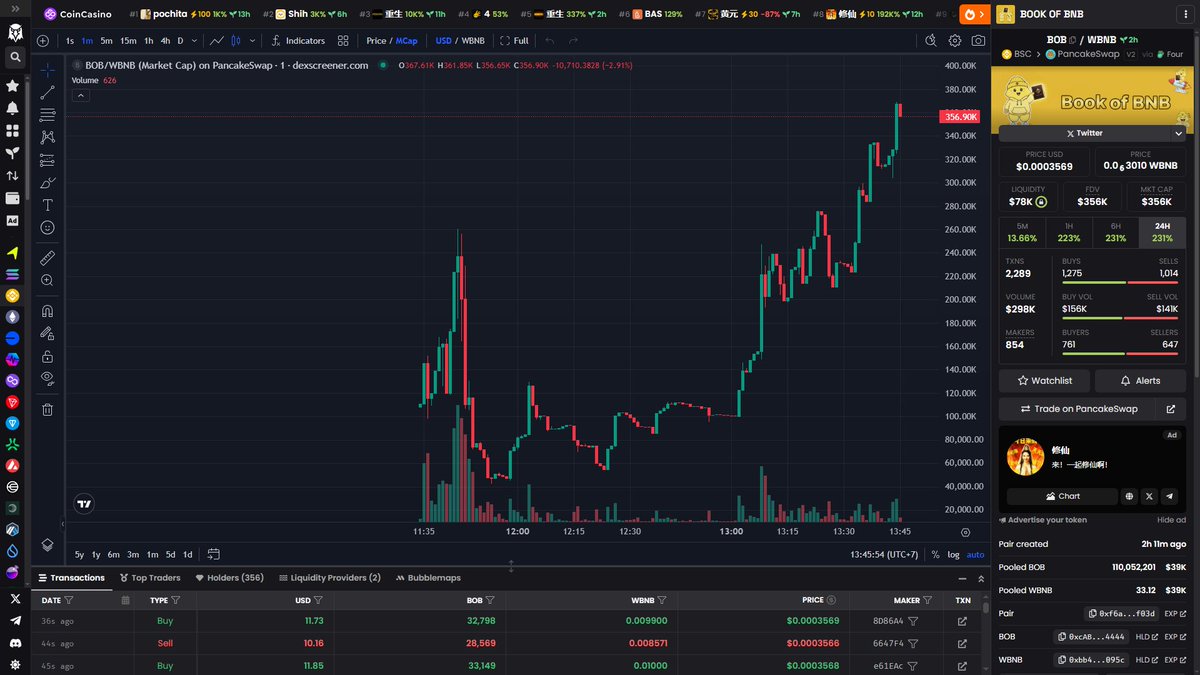Select the brush drawing tool
The image size is (1200, 675).
pos(47,183)
